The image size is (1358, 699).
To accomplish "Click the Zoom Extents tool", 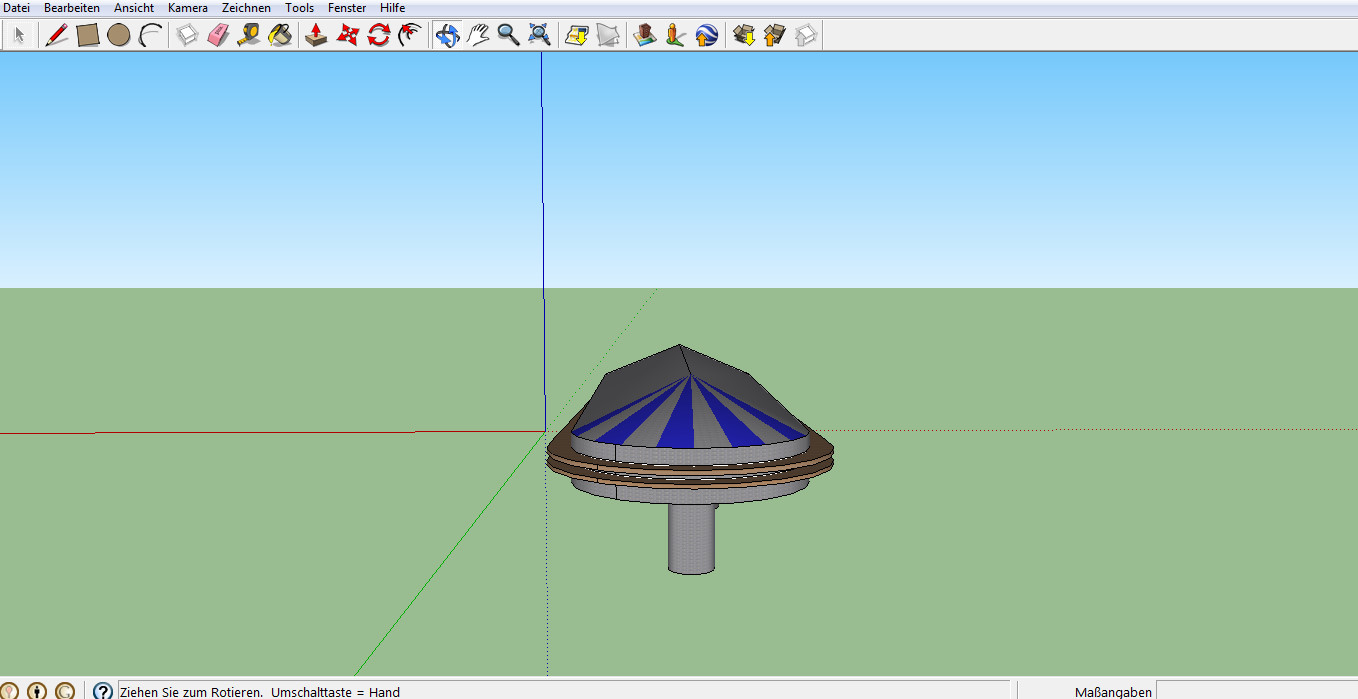I will [x=539, y=36].
